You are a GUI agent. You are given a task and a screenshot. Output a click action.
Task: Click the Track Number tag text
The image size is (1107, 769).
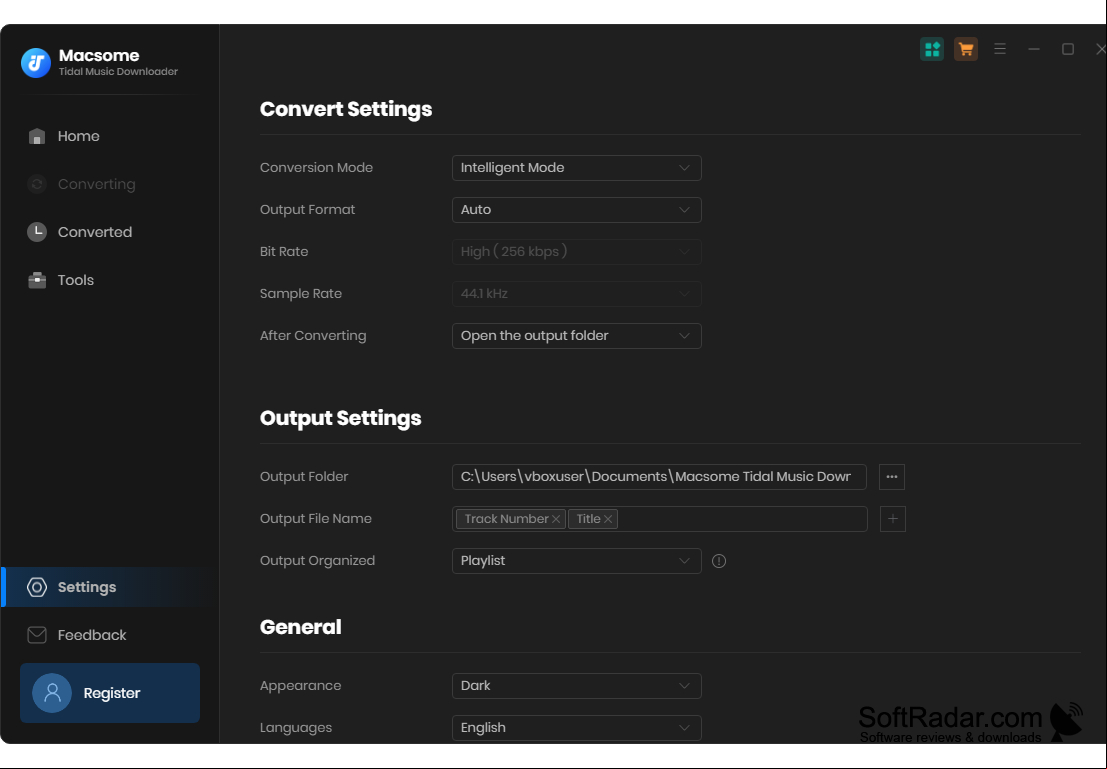coord(506,519)
